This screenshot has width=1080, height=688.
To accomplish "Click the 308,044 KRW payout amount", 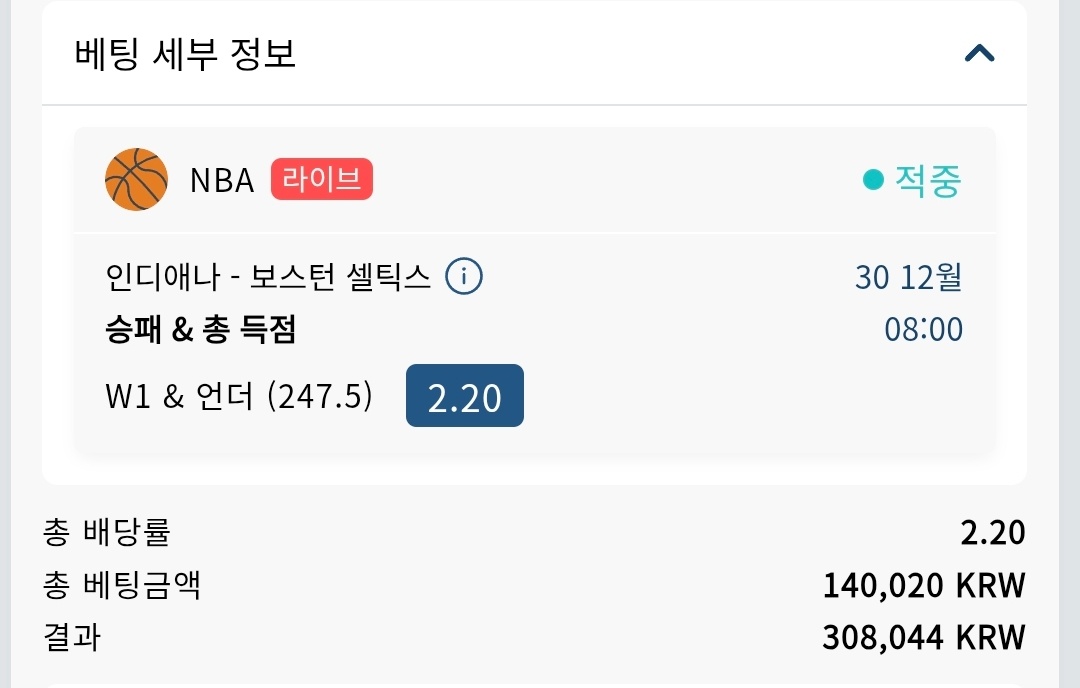I will [923, 637].
